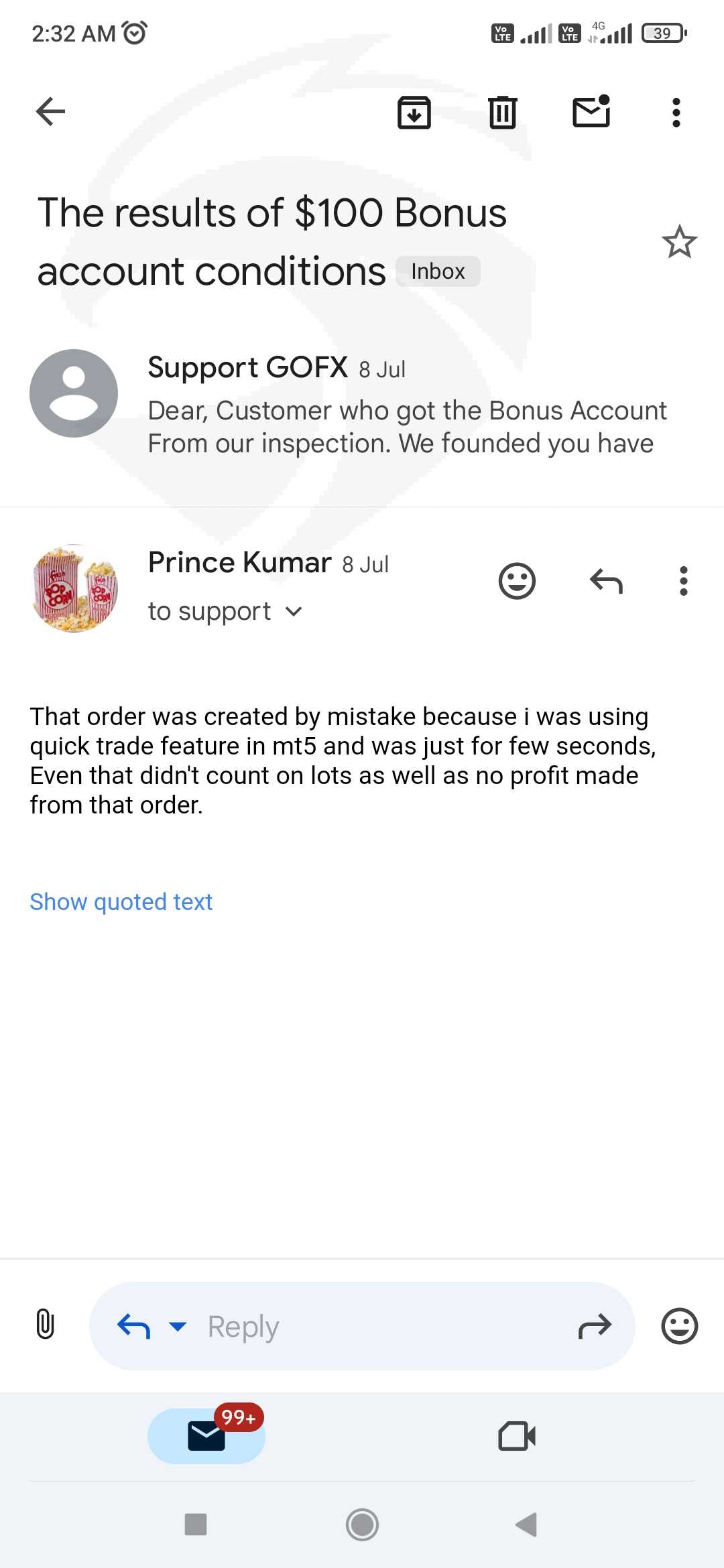724x1568 pixels.
Task: Switch to the Mail tab
Action: pos(206,1435)
